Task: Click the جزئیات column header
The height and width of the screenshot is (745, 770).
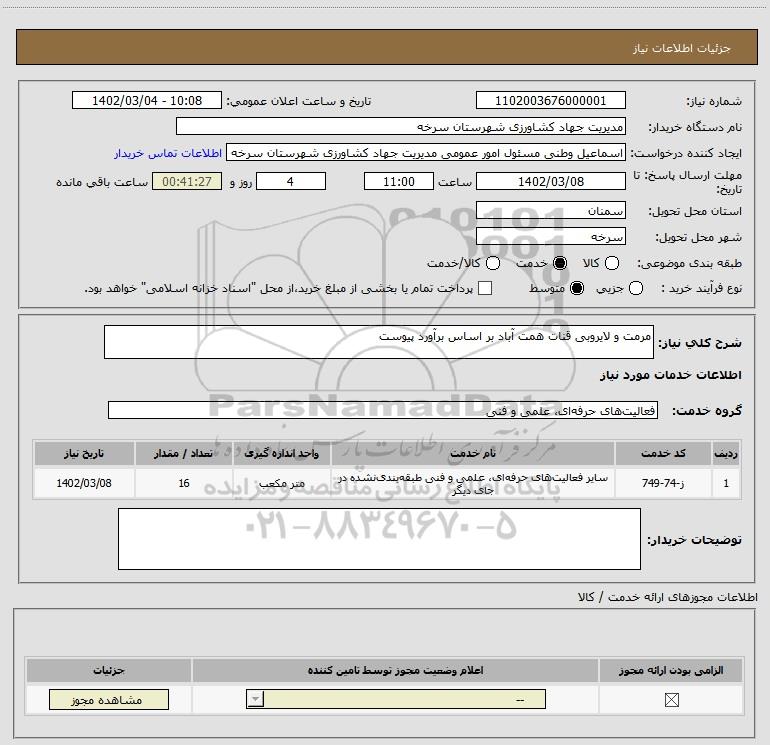Action: point(109,670)
